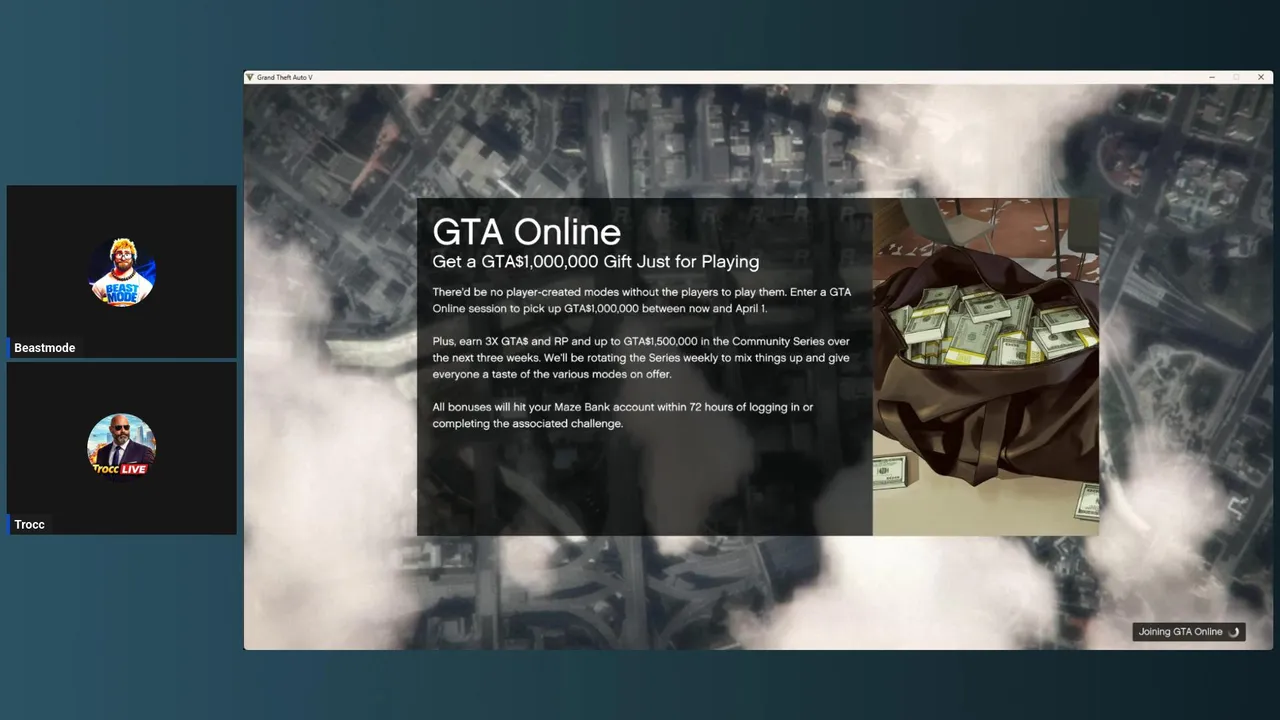Select the Beastmode name label

45,348
